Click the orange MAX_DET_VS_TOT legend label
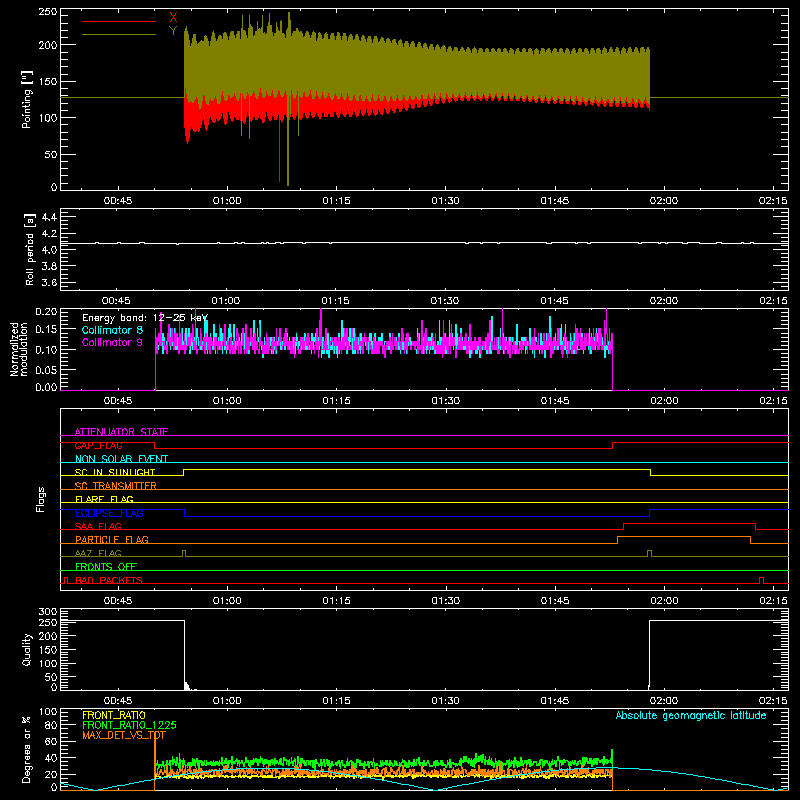 tap(124, 735)
